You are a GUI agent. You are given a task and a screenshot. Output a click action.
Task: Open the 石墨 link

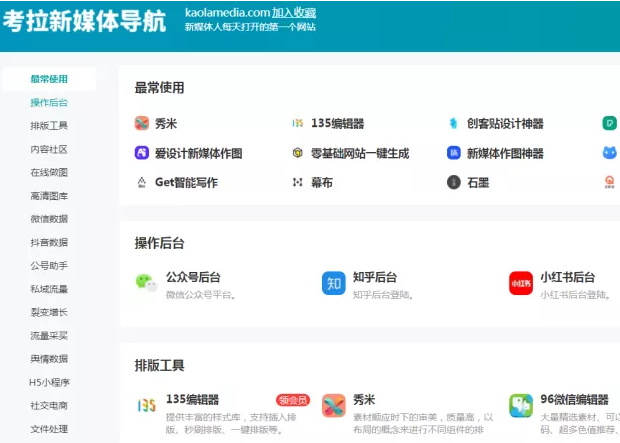click(x=478, y=182)
